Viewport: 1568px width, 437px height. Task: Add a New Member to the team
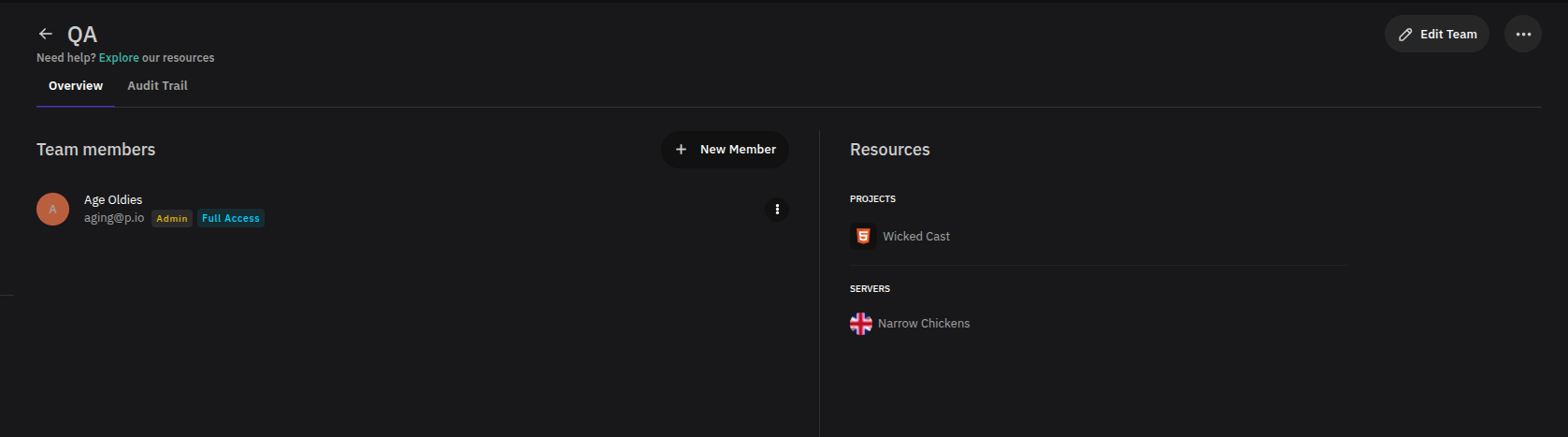(725, 150)
